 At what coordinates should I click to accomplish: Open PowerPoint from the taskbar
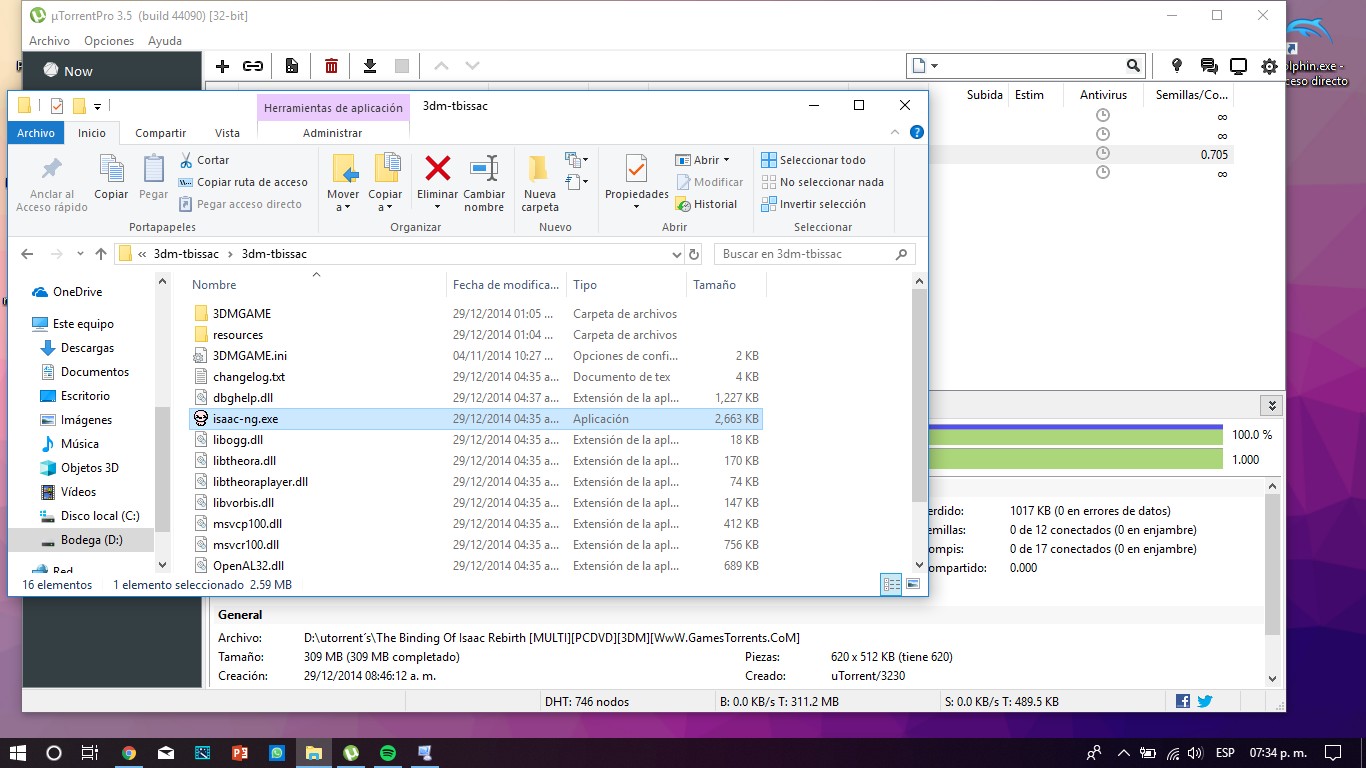coord(239,752)
